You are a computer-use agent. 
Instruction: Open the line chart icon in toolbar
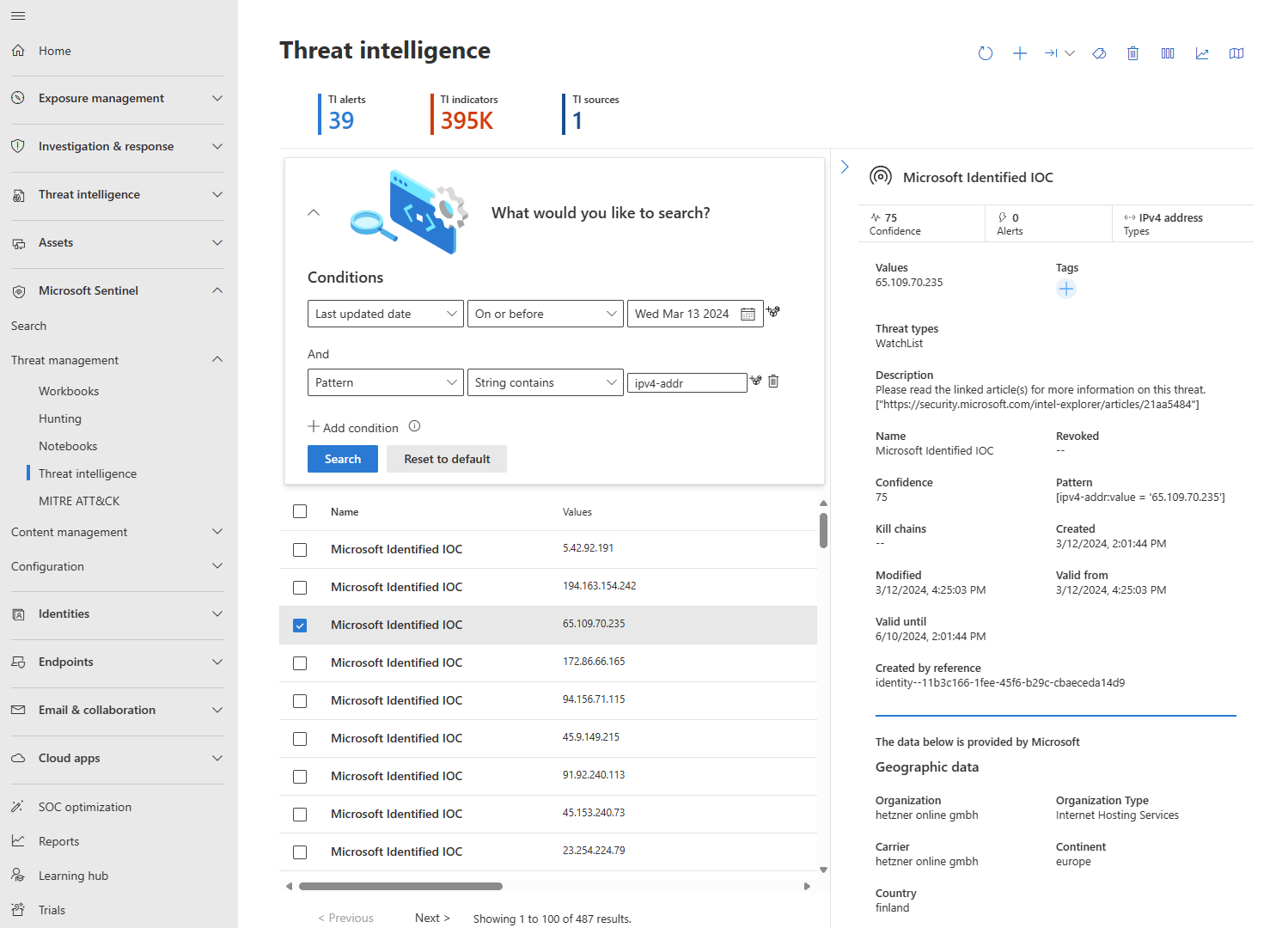pyautogui.click(x=1202, y=53)
